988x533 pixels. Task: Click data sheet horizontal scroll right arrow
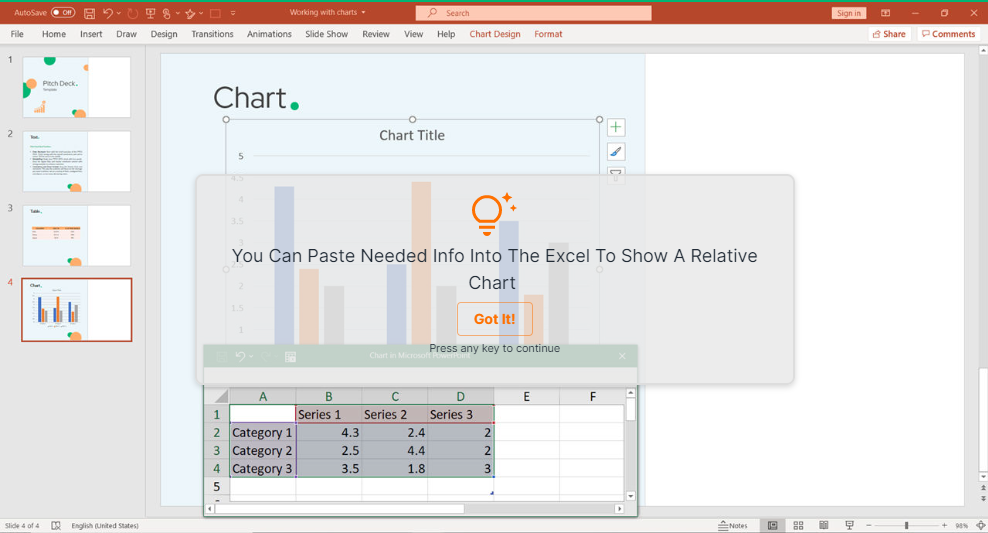coord(619,508)
